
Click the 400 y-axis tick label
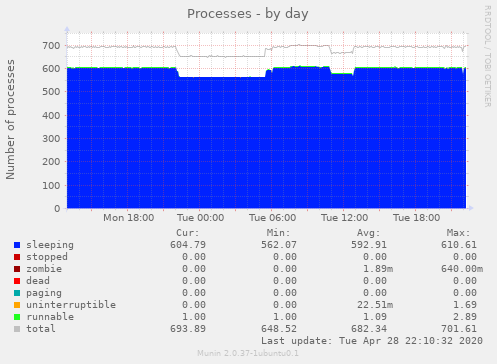pyautogui.click(x=51, y=115)
